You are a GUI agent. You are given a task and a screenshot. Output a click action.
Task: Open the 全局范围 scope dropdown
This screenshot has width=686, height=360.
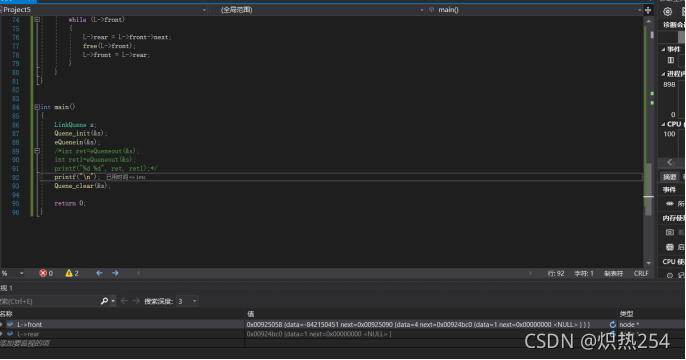[x=421, y=10]
